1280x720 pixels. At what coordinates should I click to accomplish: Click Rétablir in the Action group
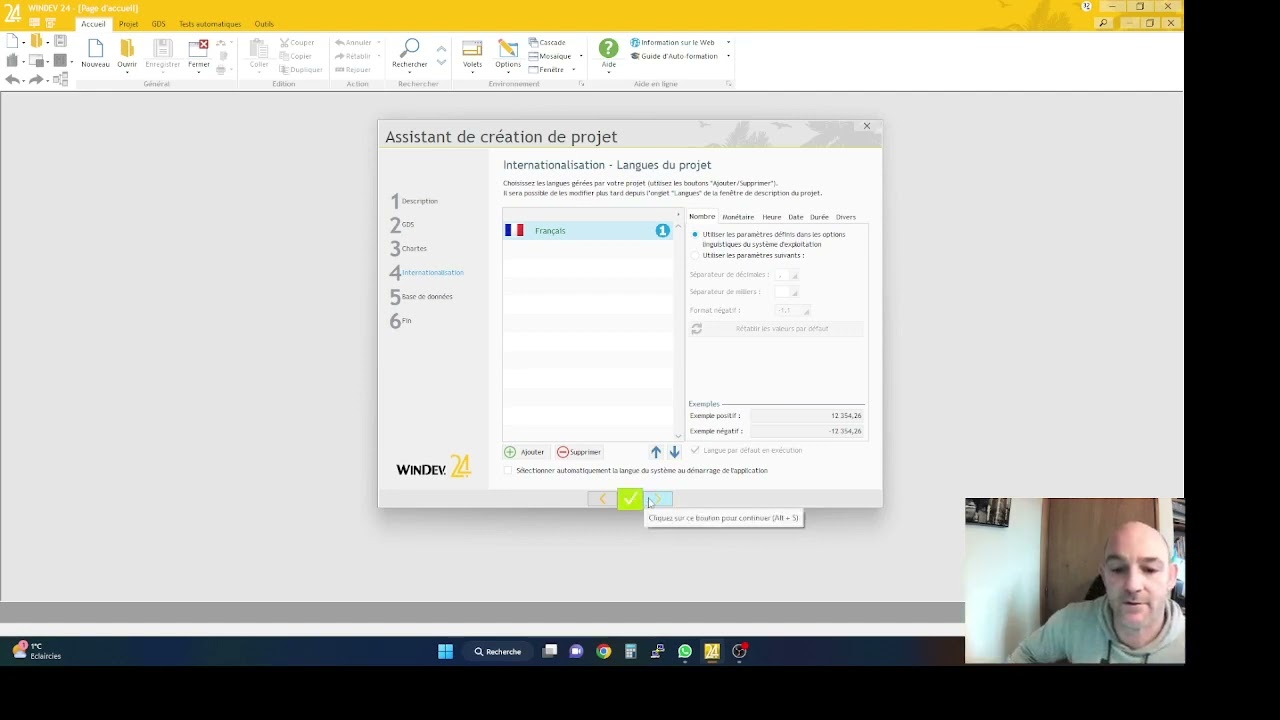click(x=353, y=56)
